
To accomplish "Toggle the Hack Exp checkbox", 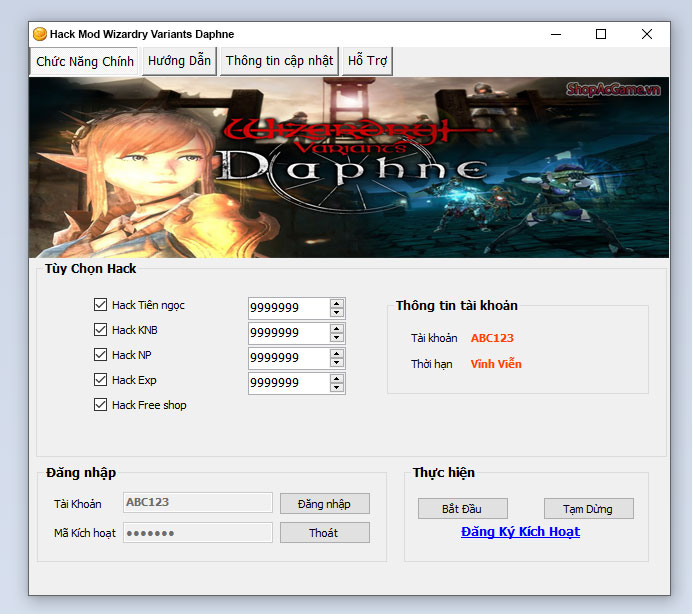I will (100, 380).
